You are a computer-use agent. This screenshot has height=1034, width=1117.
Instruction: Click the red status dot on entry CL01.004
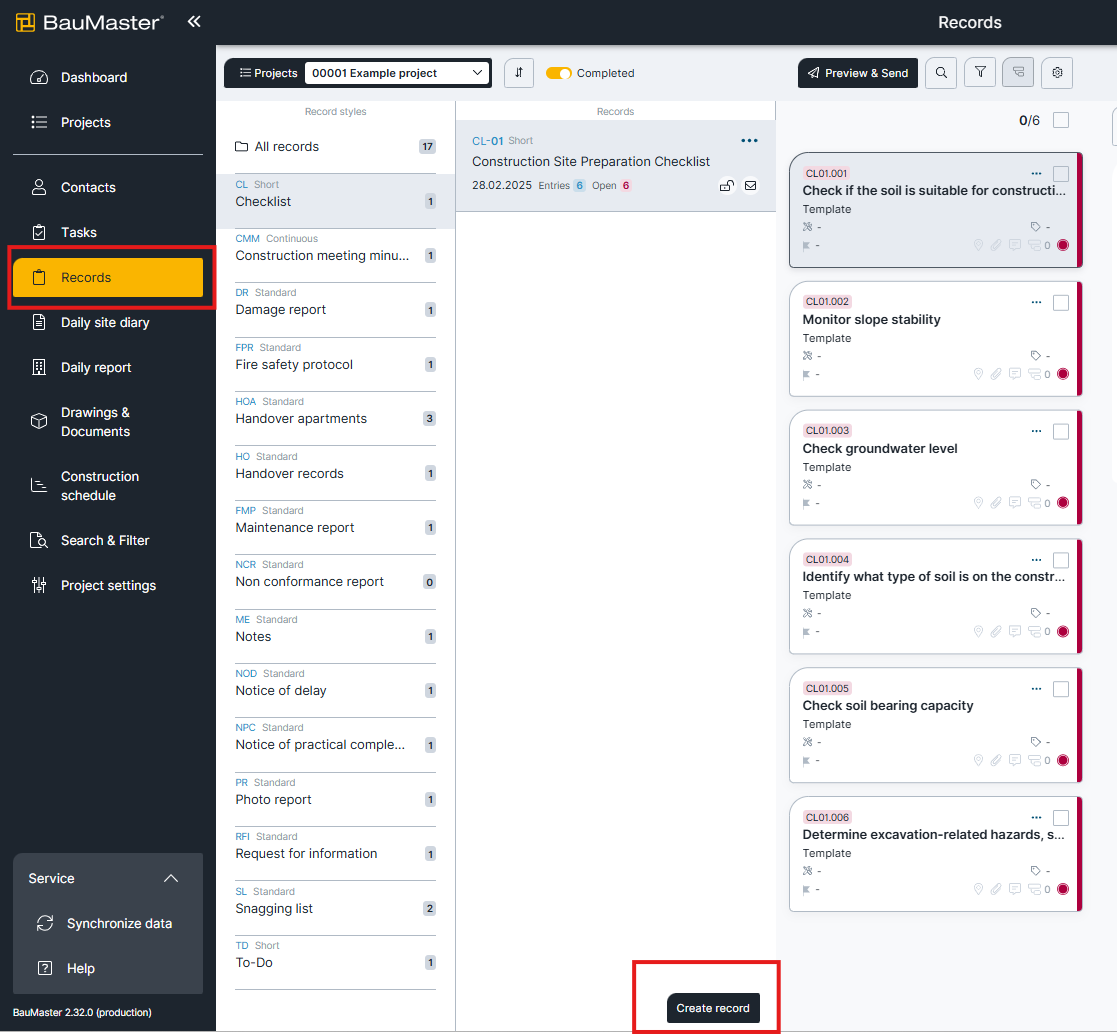1063,631
